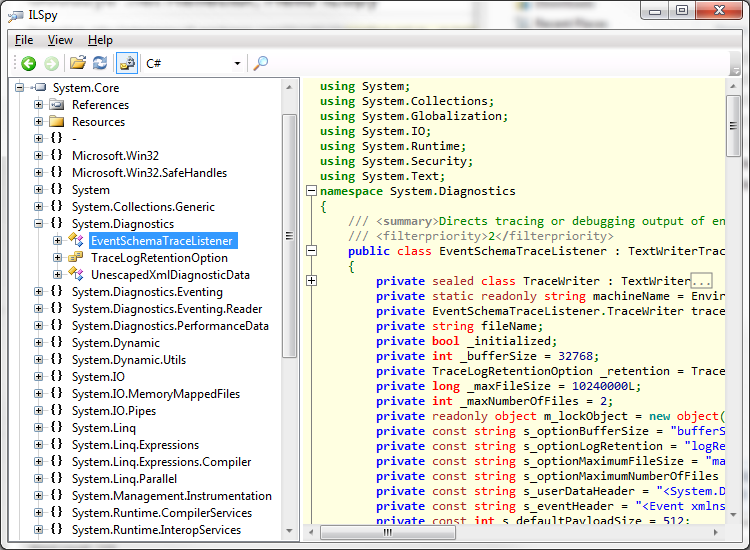Click the Resources folder icon
Screen dimensions: 750x550
pos(57,122)
